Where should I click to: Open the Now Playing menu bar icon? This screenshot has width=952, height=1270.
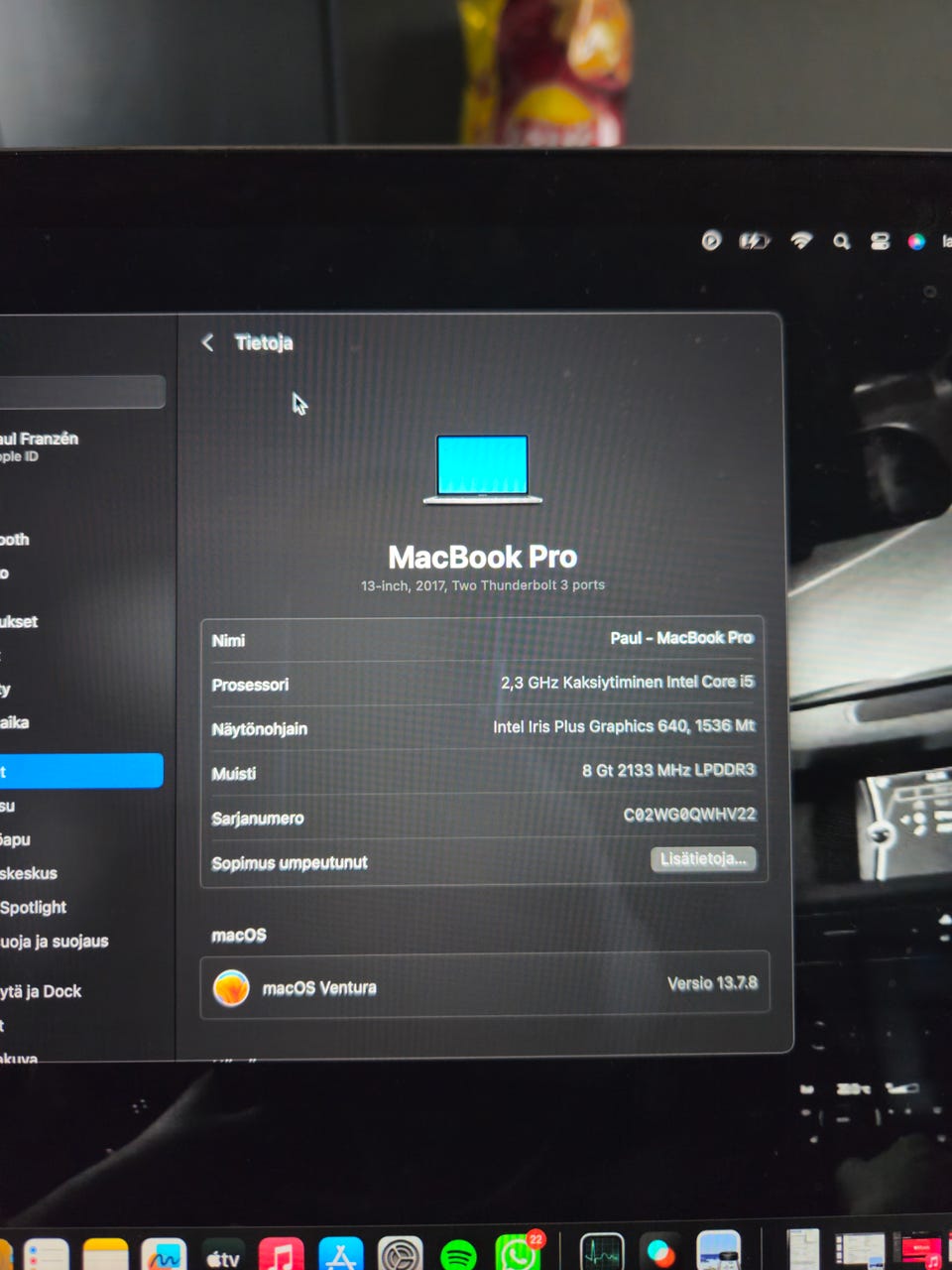[711, 240]
